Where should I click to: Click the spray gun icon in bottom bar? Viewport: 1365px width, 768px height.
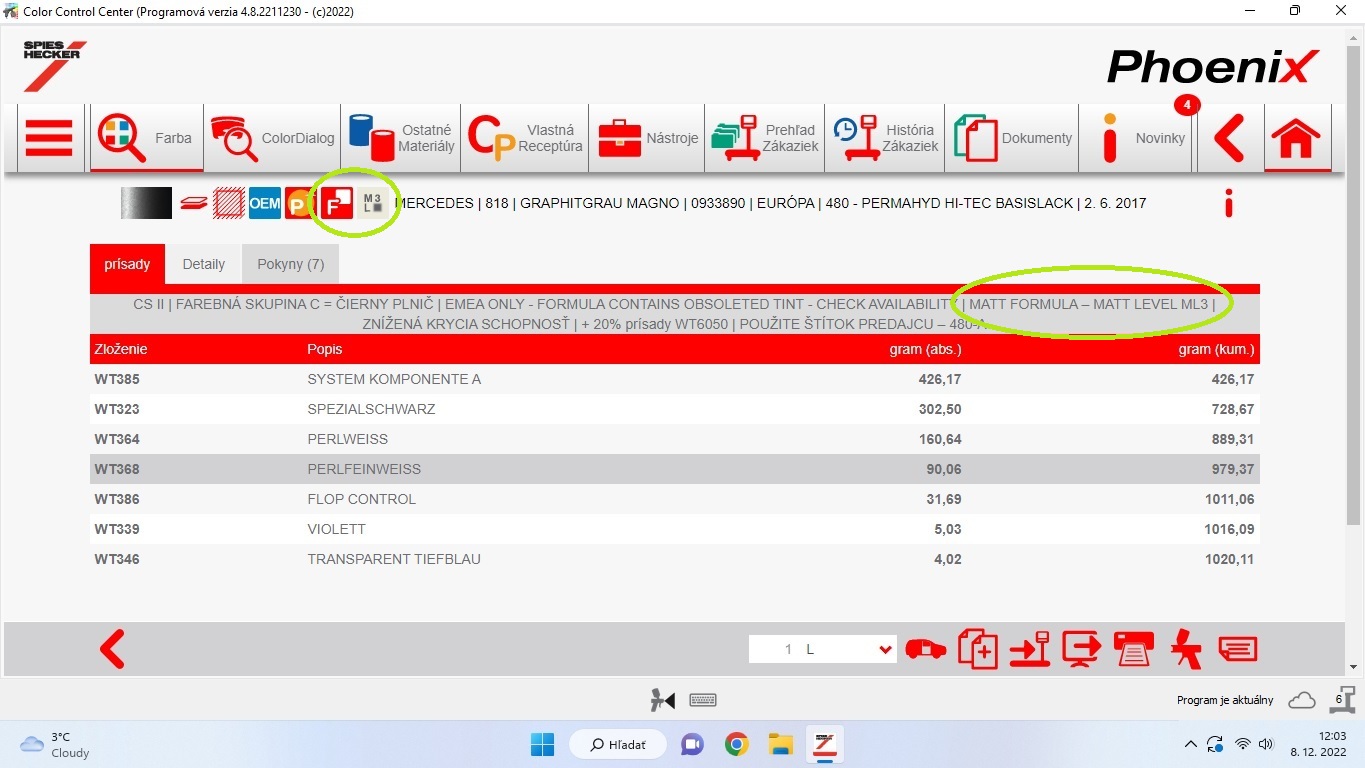[x=1187, y=649]
